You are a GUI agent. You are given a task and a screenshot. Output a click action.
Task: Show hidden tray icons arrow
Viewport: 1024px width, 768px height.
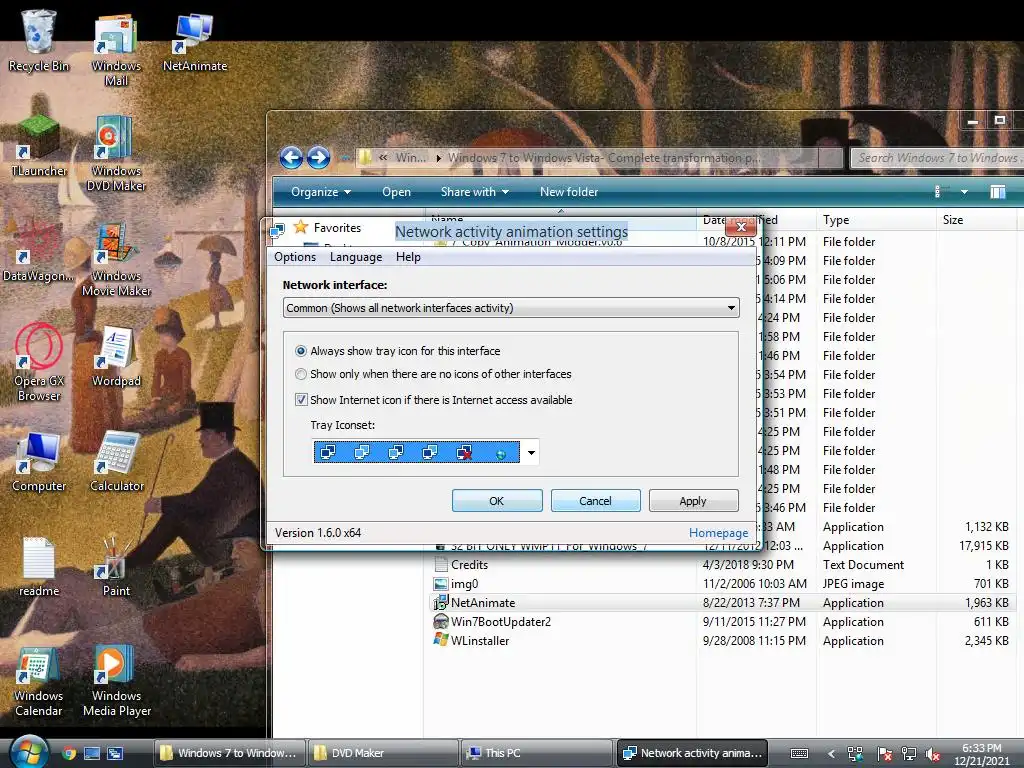[831, 754]
